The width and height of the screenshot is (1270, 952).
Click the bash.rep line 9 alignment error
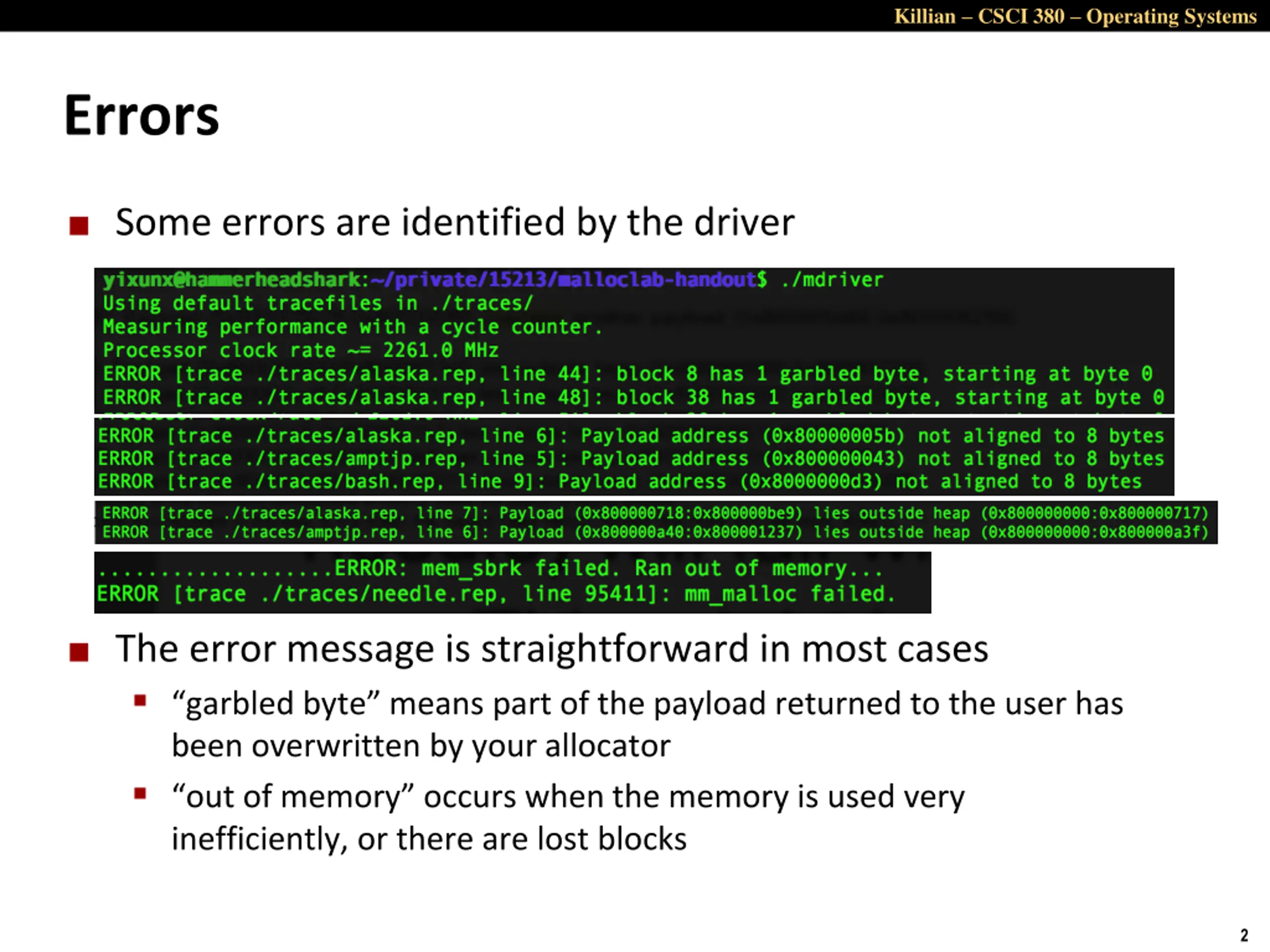coord(620,481)
